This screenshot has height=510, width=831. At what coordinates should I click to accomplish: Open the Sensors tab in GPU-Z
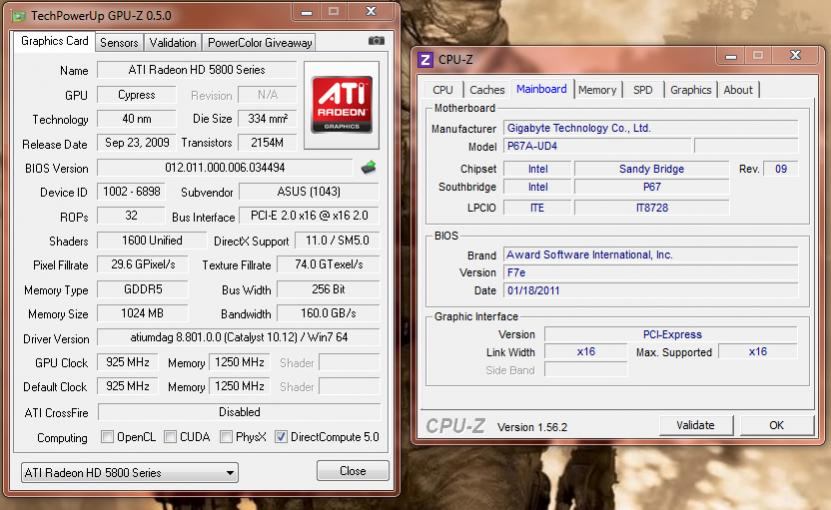[x=119, y=43]
